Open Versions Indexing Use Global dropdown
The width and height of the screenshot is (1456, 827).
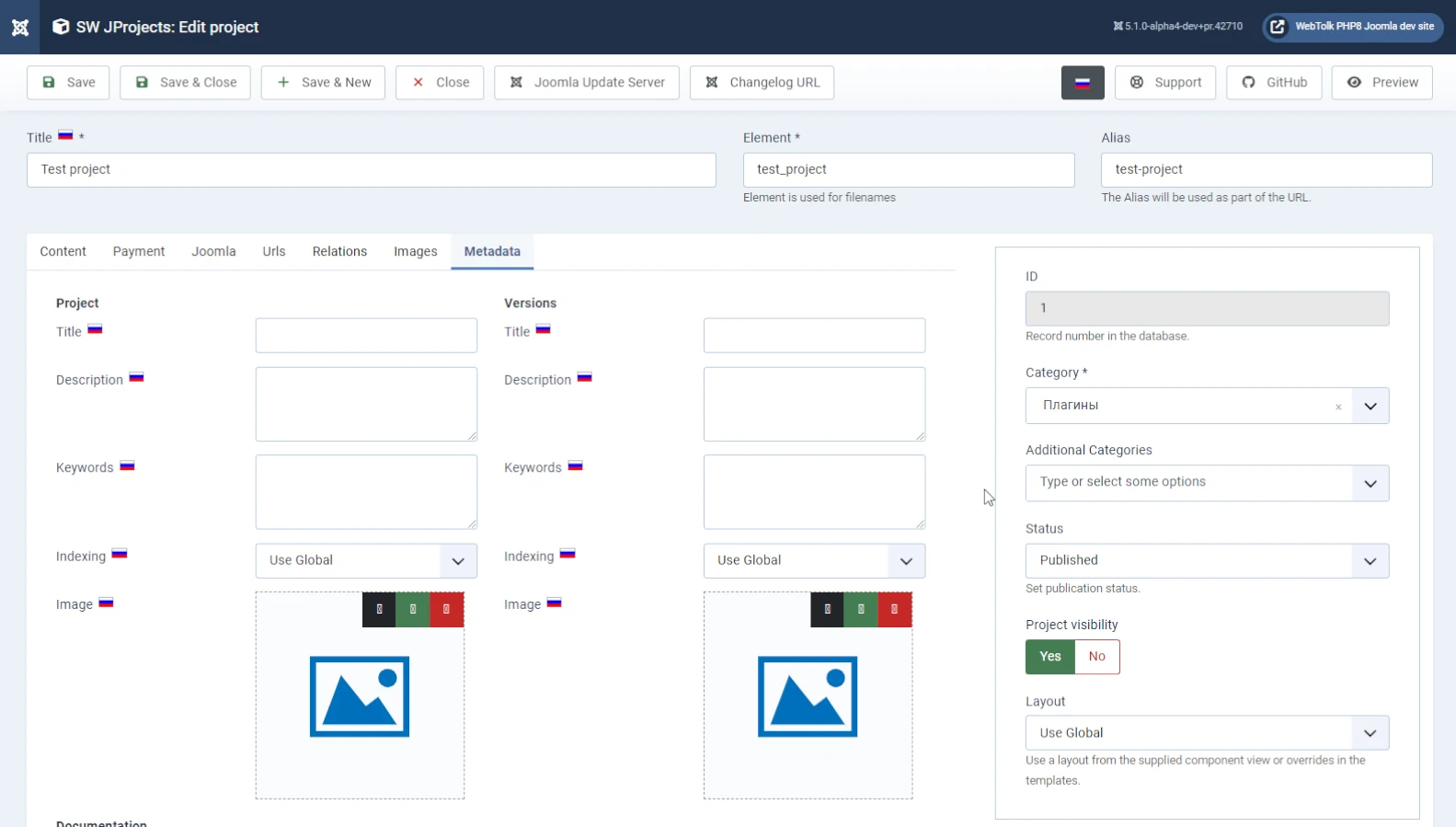click(814, 560)
